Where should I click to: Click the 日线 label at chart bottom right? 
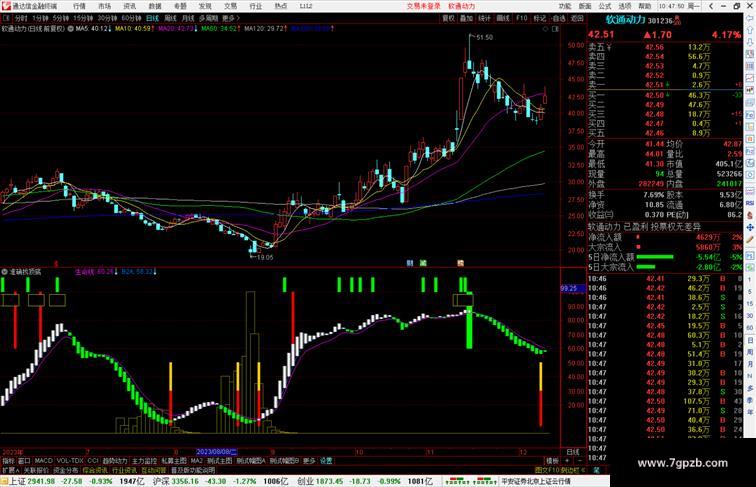point(573,452)
